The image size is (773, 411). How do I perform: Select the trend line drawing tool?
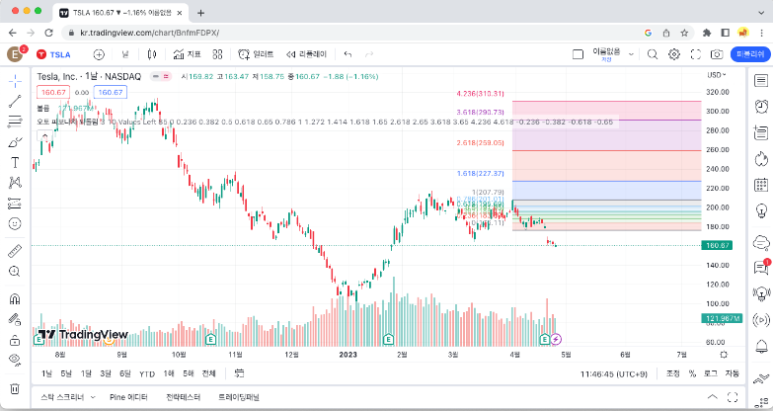pyautogui.click(x=15, y=101)
